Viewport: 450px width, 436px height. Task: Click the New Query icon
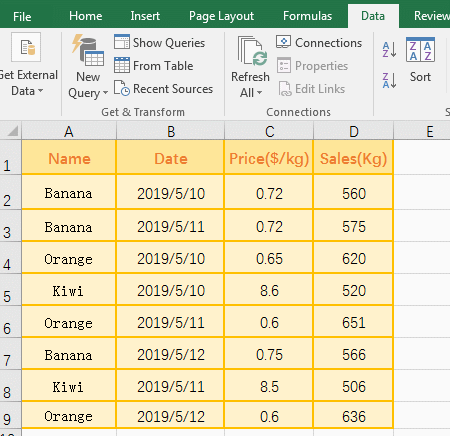(88, 51)
